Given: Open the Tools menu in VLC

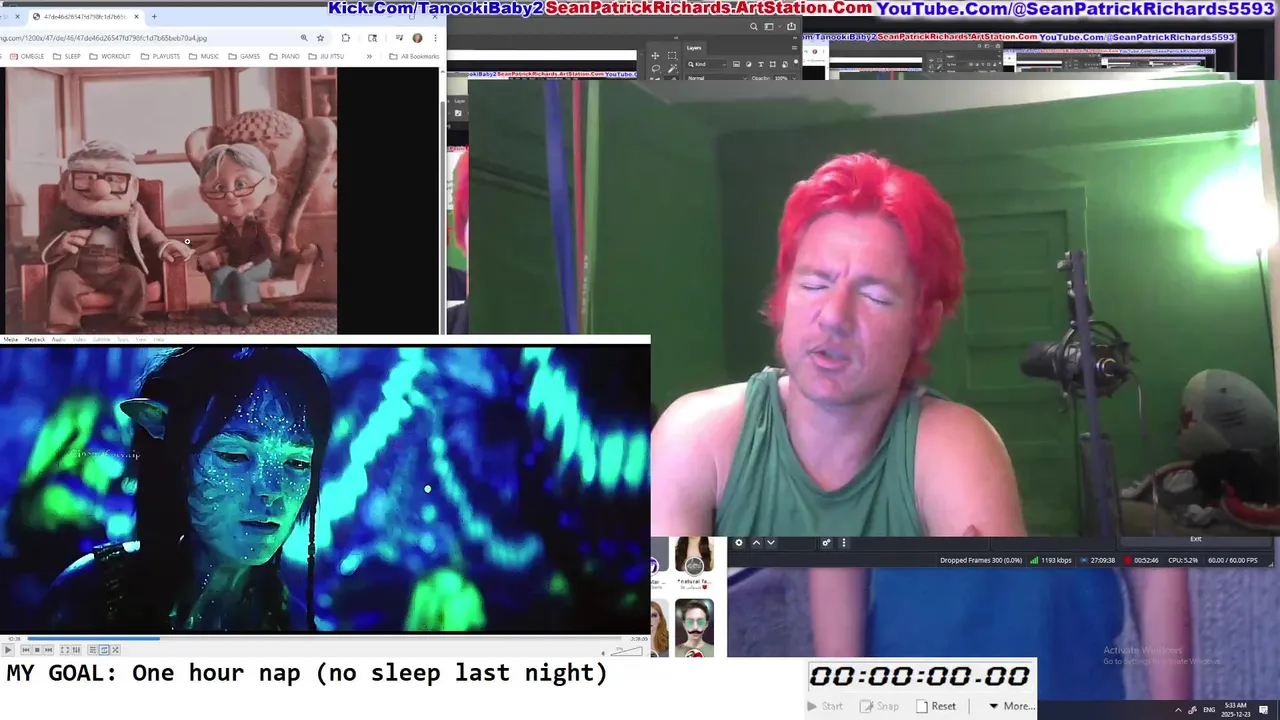Looking at the screenshot, I should [123, 340].
